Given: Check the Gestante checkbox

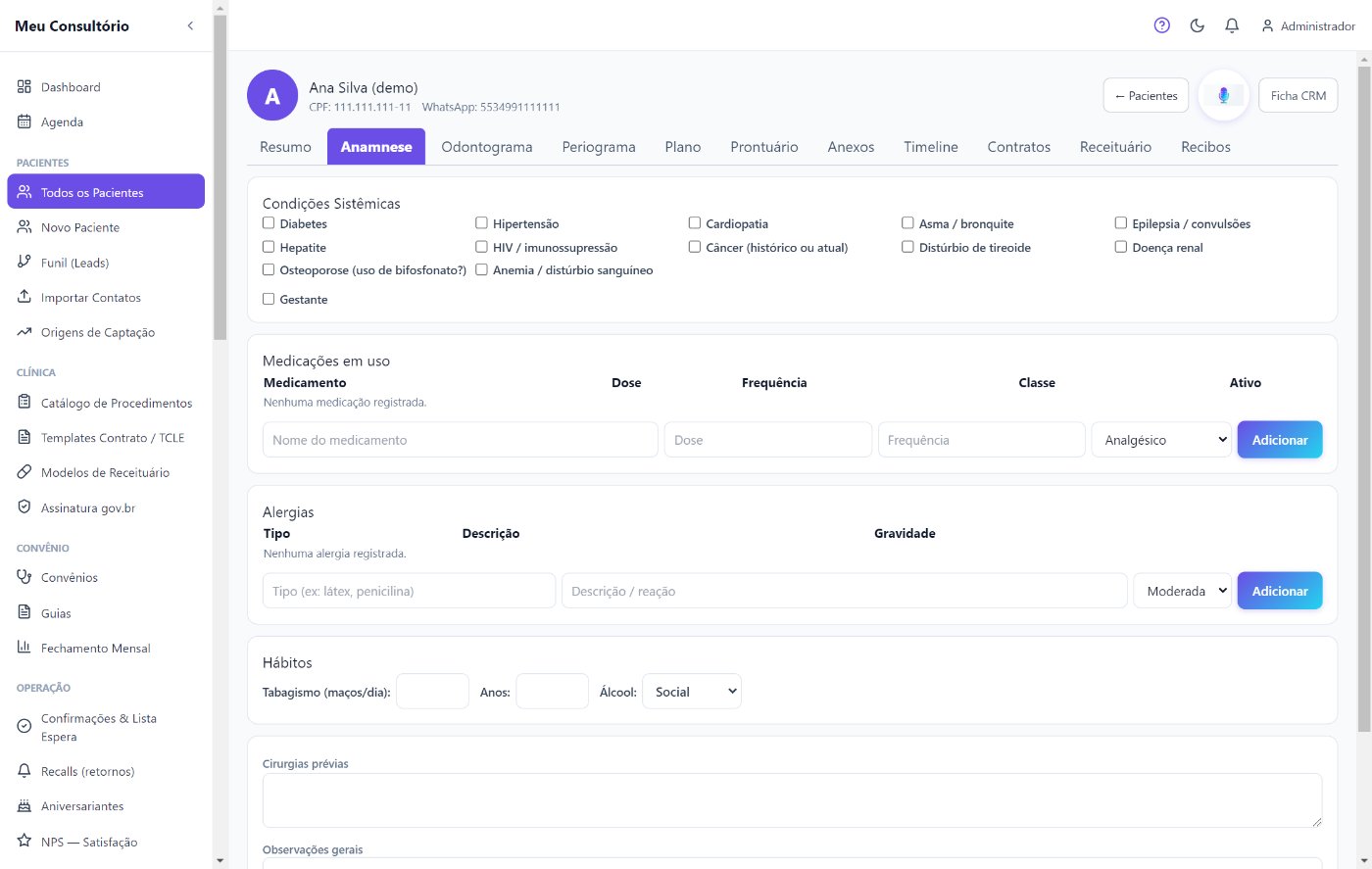Looking at the screenshot, I should (x=269, y=299).
